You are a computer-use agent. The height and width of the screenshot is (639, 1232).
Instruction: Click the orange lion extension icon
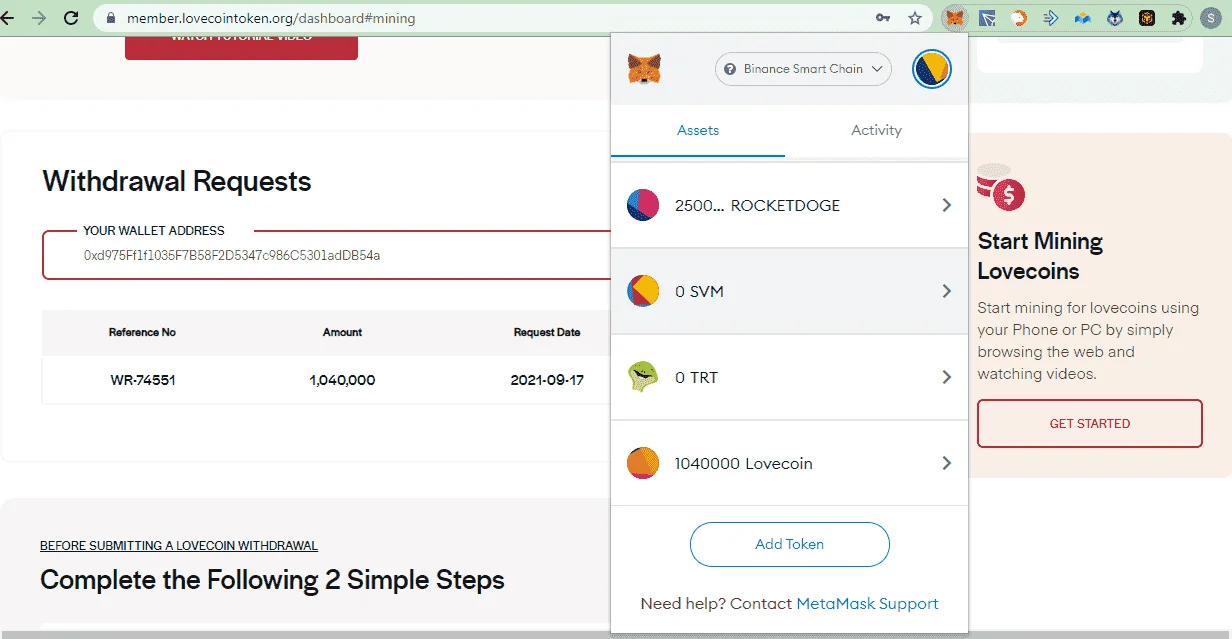pyautogui.click(x=1019, y=18)
